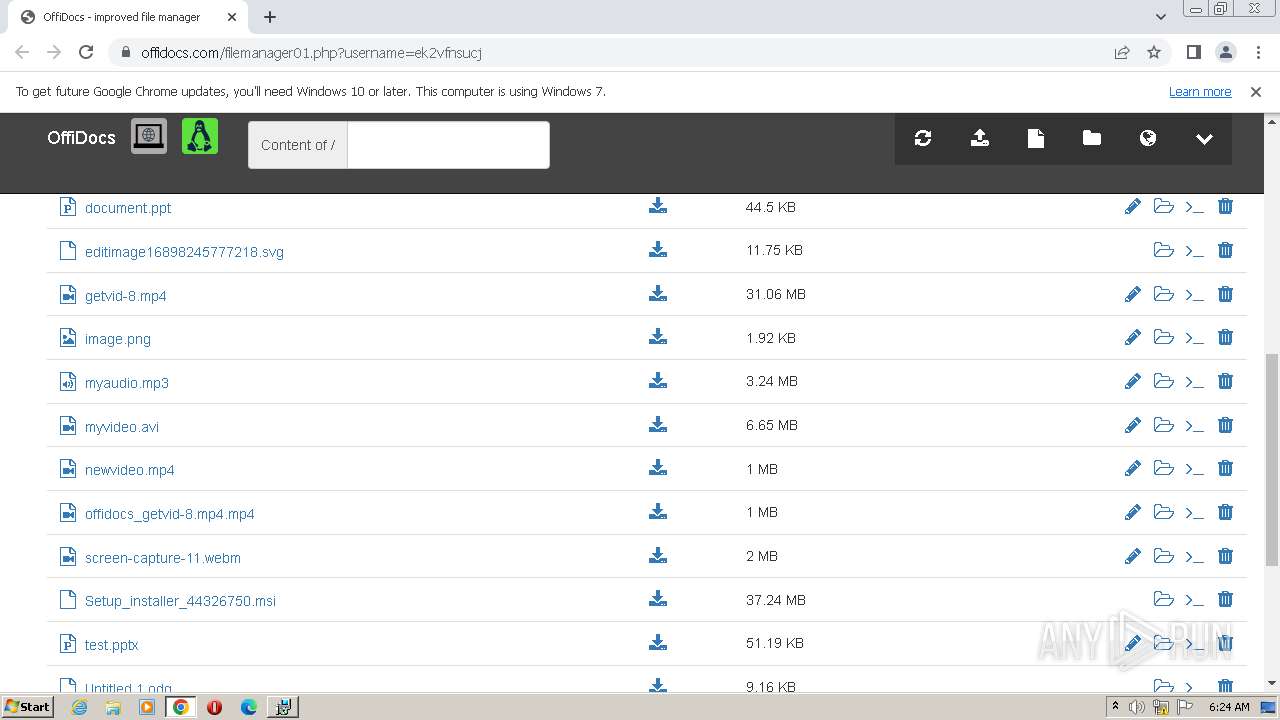The image size is (1280, 720).
Task: Download image.png
Action: coord(658,337)
